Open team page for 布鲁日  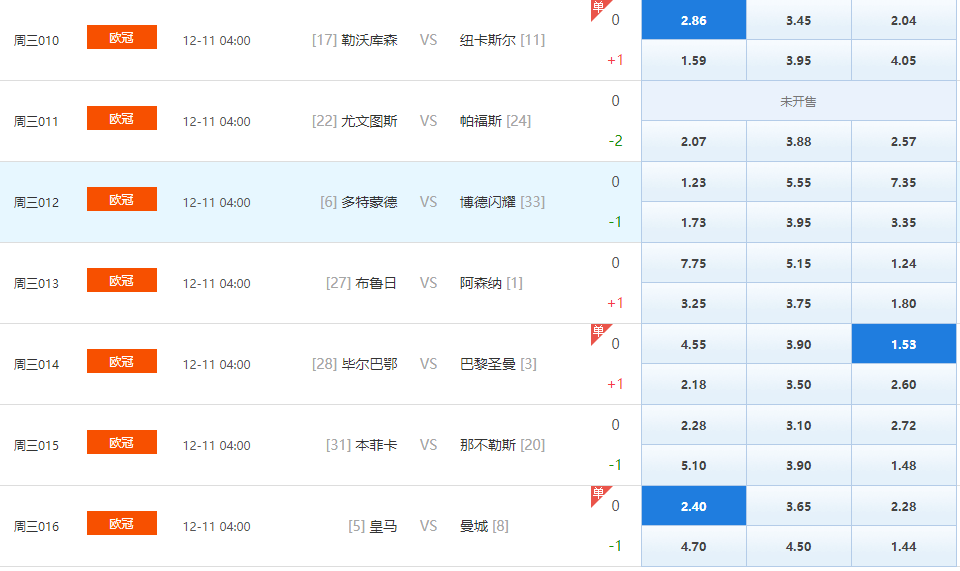pyautogui.click(x=376, y=283)
